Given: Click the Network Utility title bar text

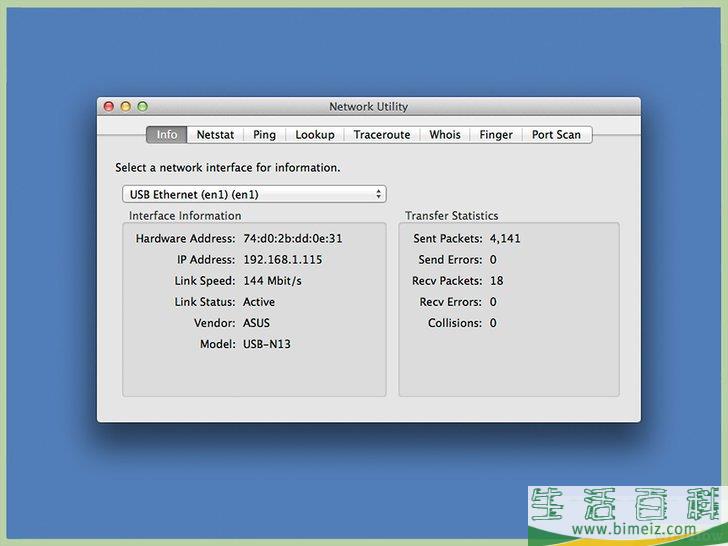Looking at the screenshot, I should tap(368, 107).
